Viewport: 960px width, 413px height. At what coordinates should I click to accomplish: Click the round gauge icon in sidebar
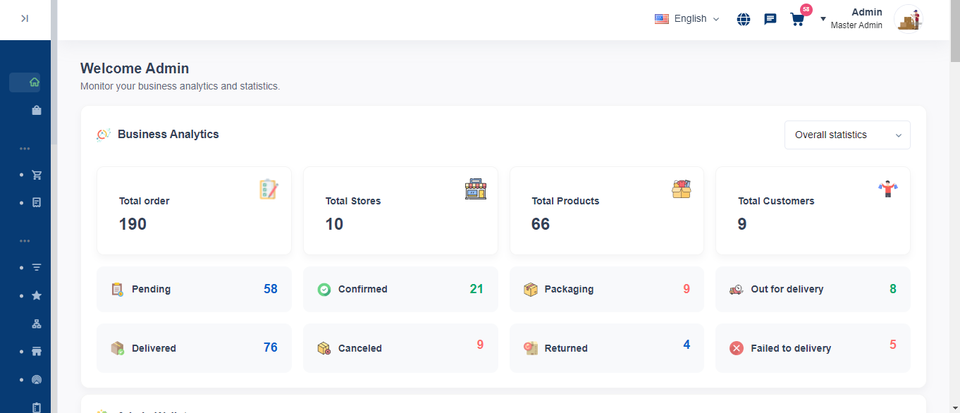pos(37,380)
